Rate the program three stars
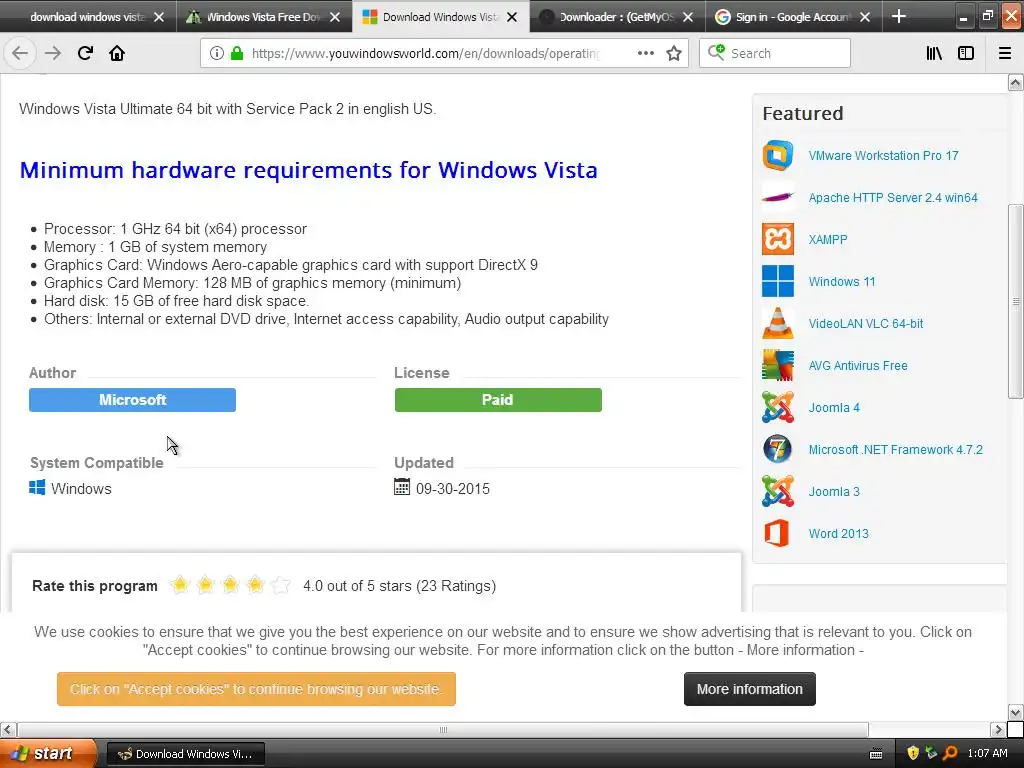Screen dimensions: 1024x768 [x=230, y=585]
